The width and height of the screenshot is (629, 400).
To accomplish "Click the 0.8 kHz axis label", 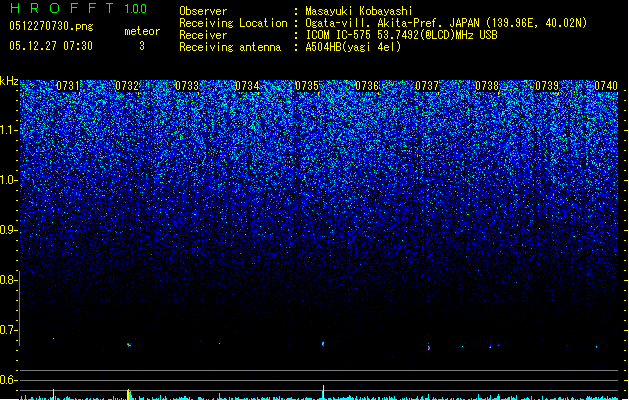I will [8, 280].
